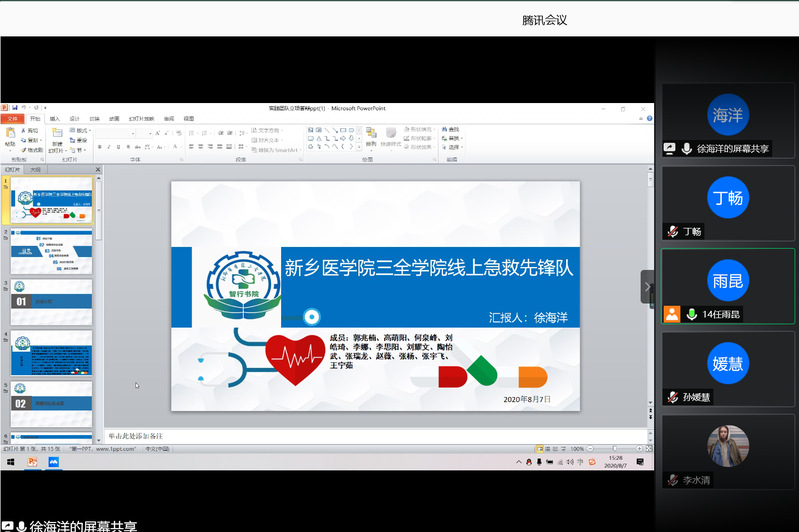The width and height of the screenshot is (799, 532).
Task: Click 李水清's muted microphone icon
Action: (672, 480)
